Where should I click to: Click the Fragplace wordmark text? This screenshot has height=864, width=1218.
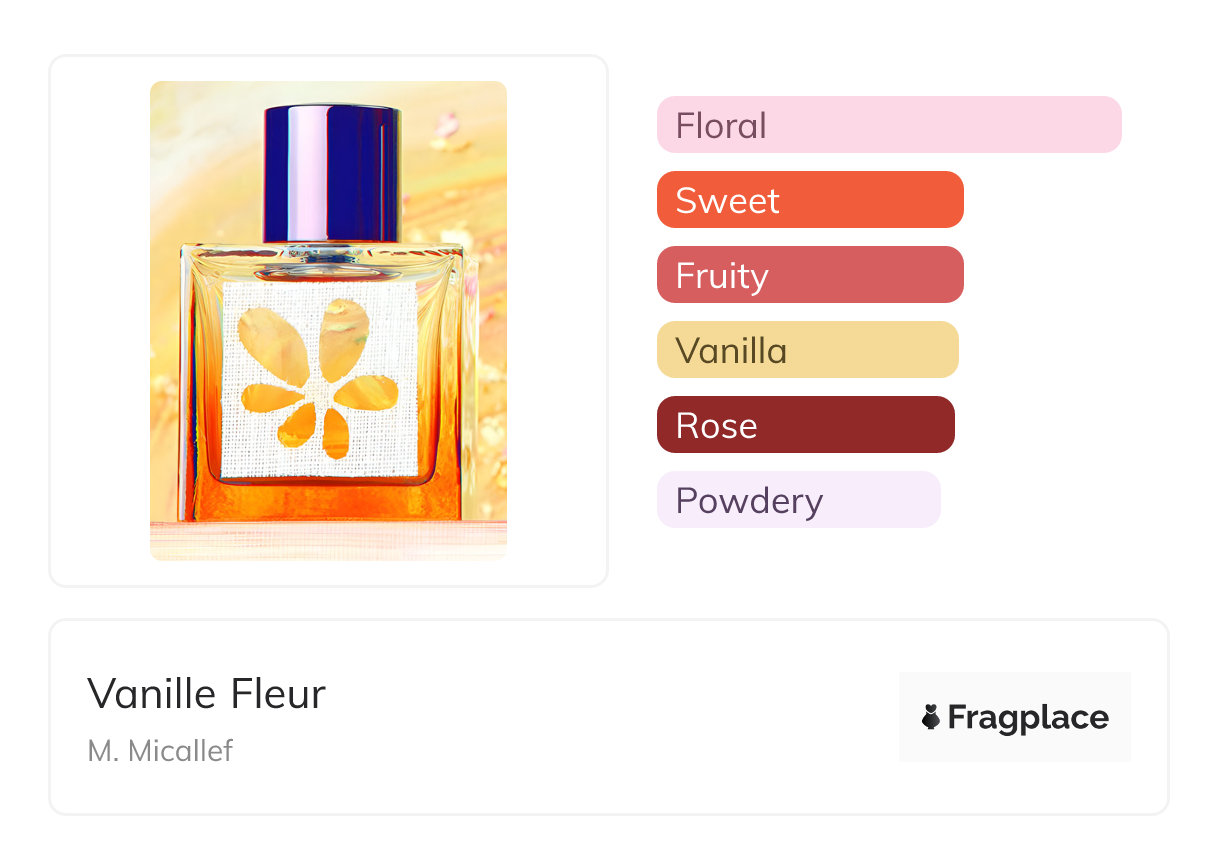[1028, 717]
